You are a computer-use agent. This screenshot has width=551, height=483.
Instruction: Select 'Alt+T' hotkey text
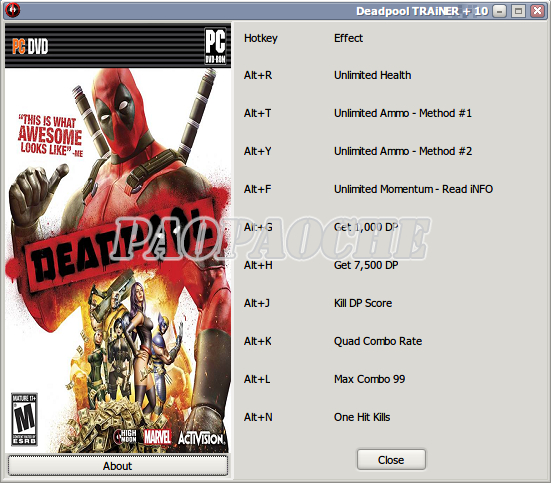coord(258,113)
